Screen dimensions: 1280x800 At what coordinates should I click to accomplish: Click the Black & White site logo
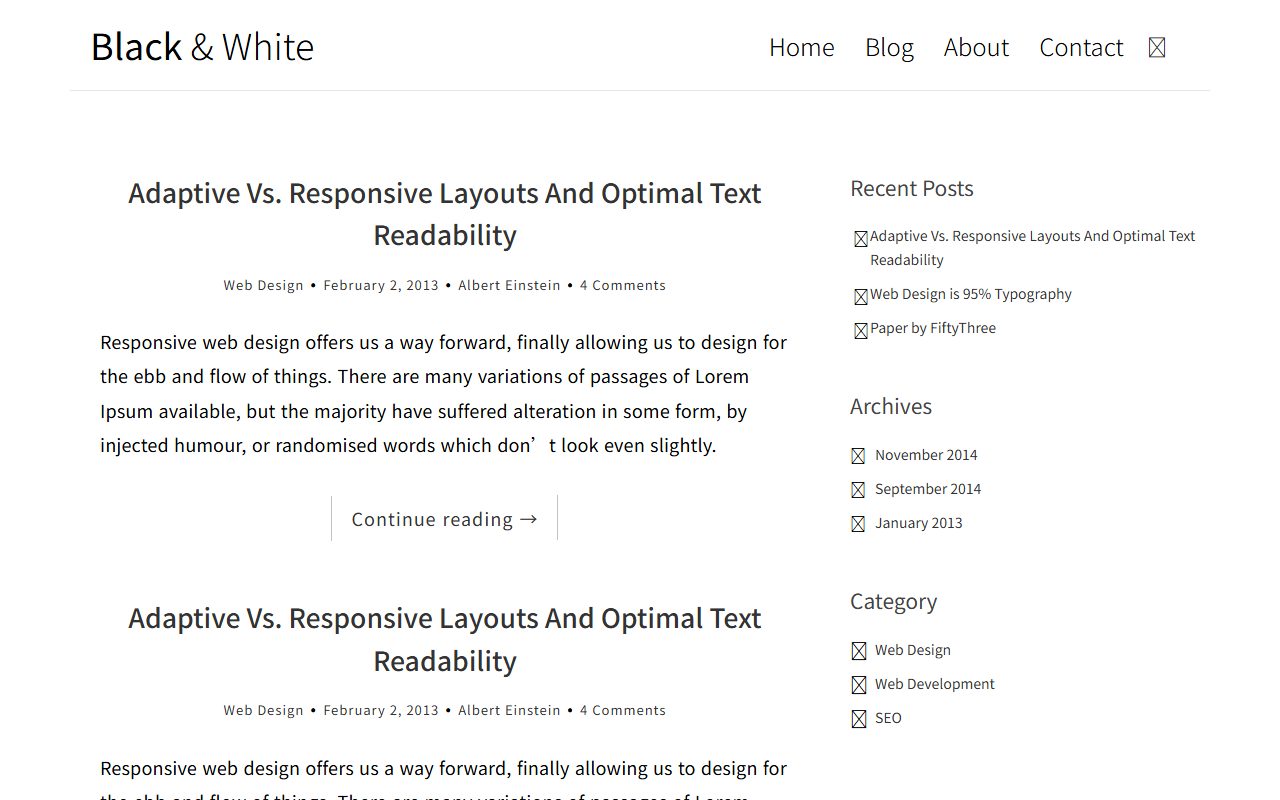click(x=202, y=47)
